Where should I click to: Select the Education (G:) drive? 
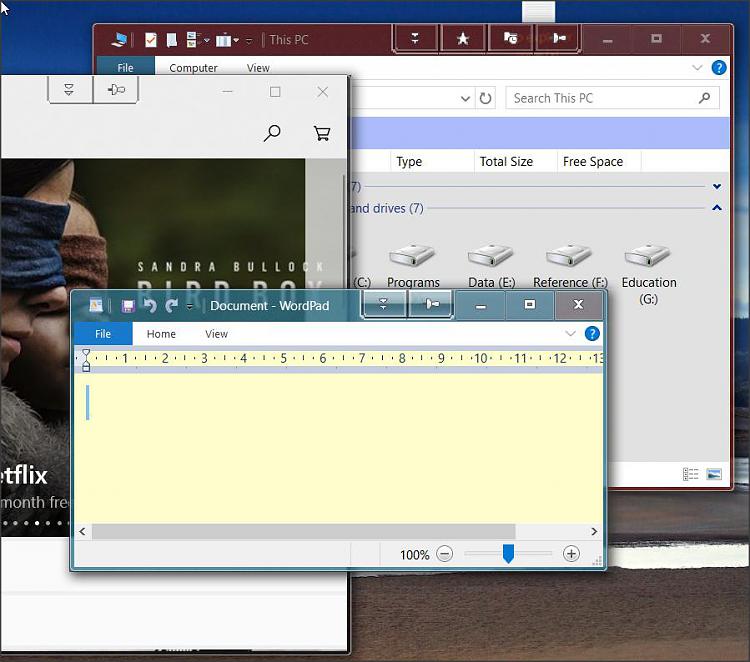649,274
